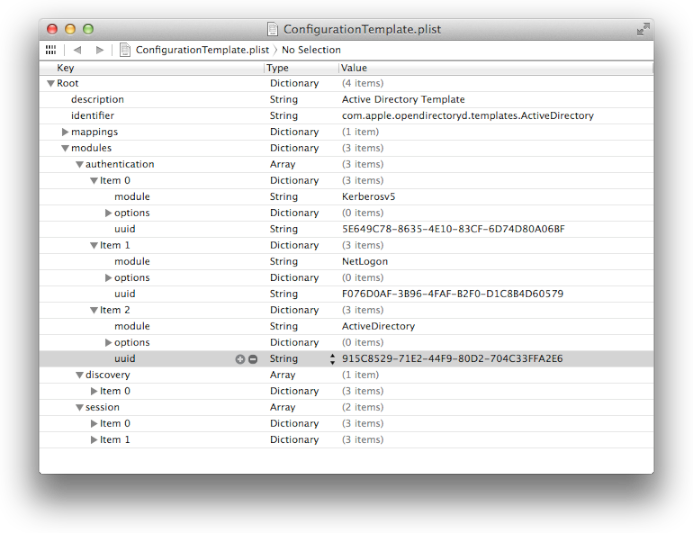
Task: Collapse the modules dictionary
Action: pyautogui.click(x=65, y=148)
